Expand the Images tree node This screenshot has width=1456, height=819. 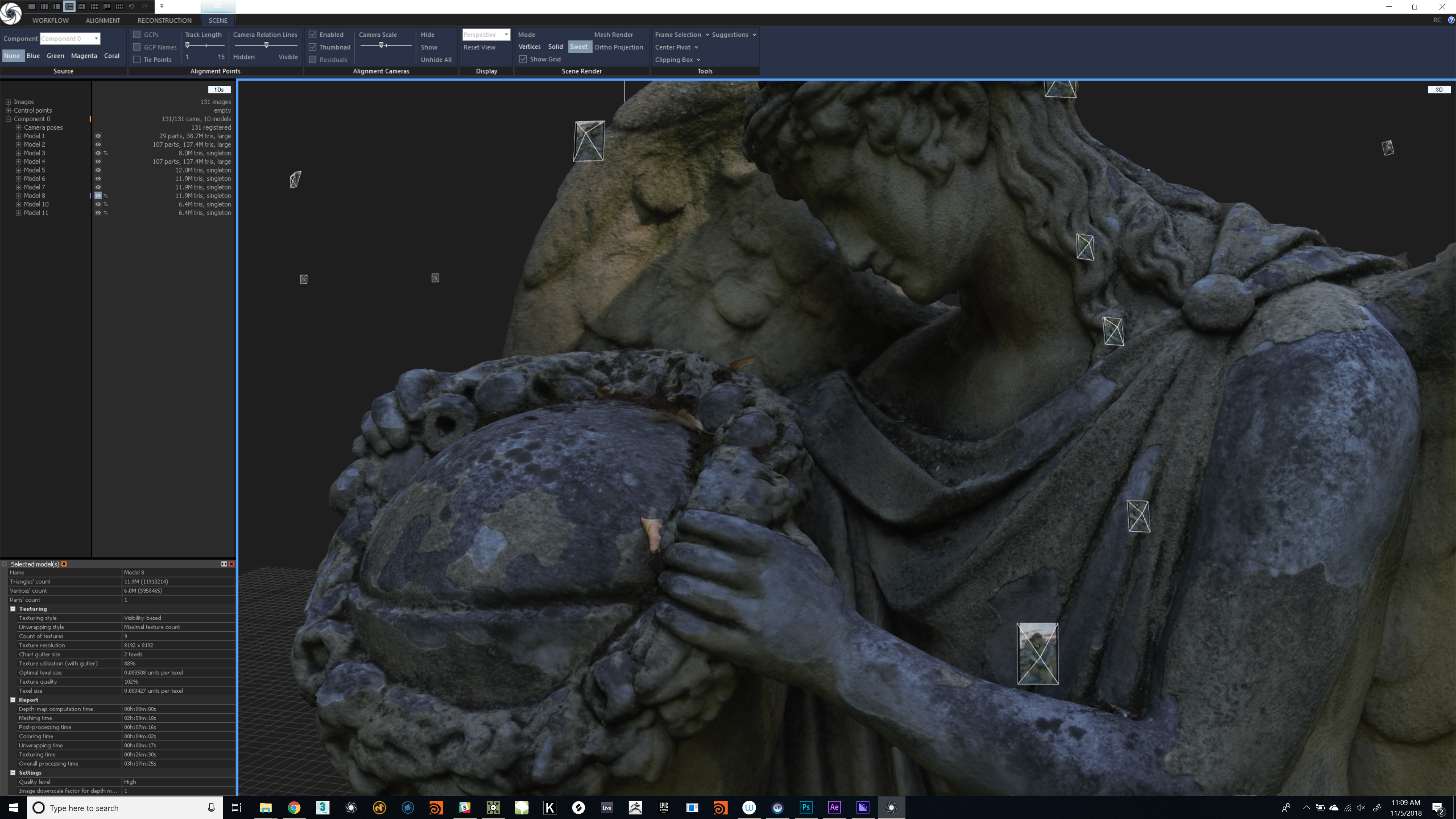(8, 102)
